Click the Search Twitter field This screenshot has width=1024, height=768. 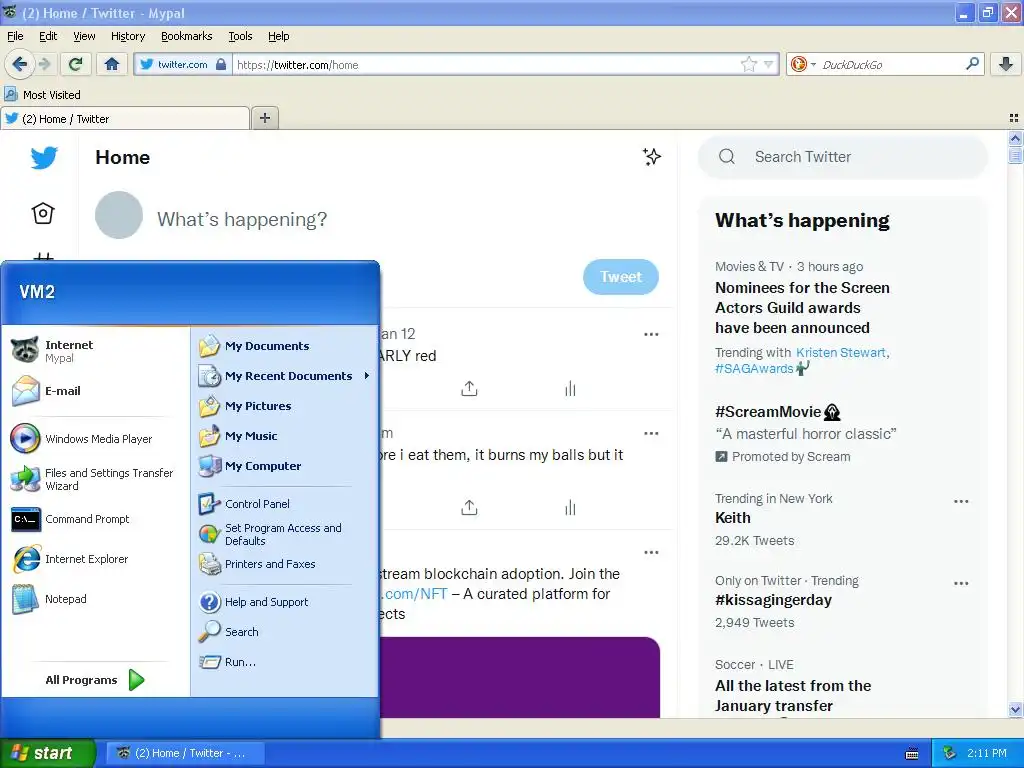point(842,157)
